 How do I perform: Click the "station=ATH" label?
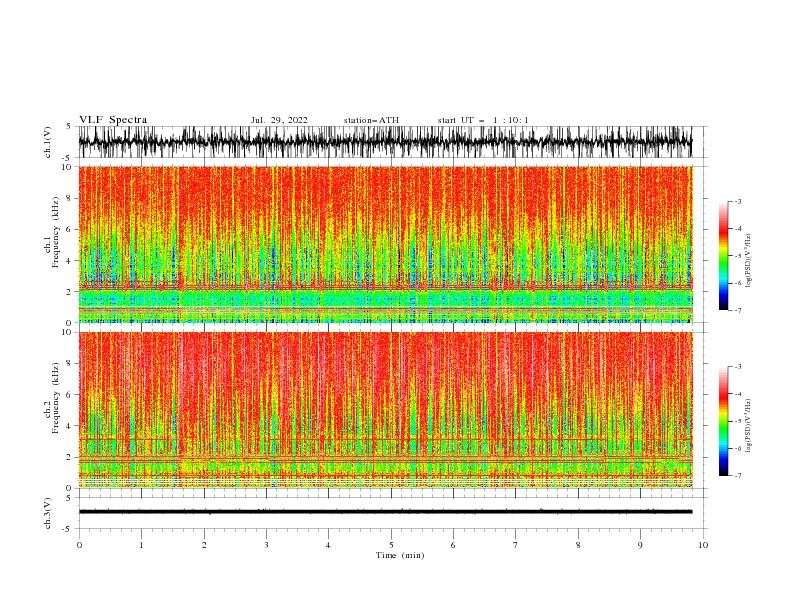pyautogui.click(x=371, y=120)
